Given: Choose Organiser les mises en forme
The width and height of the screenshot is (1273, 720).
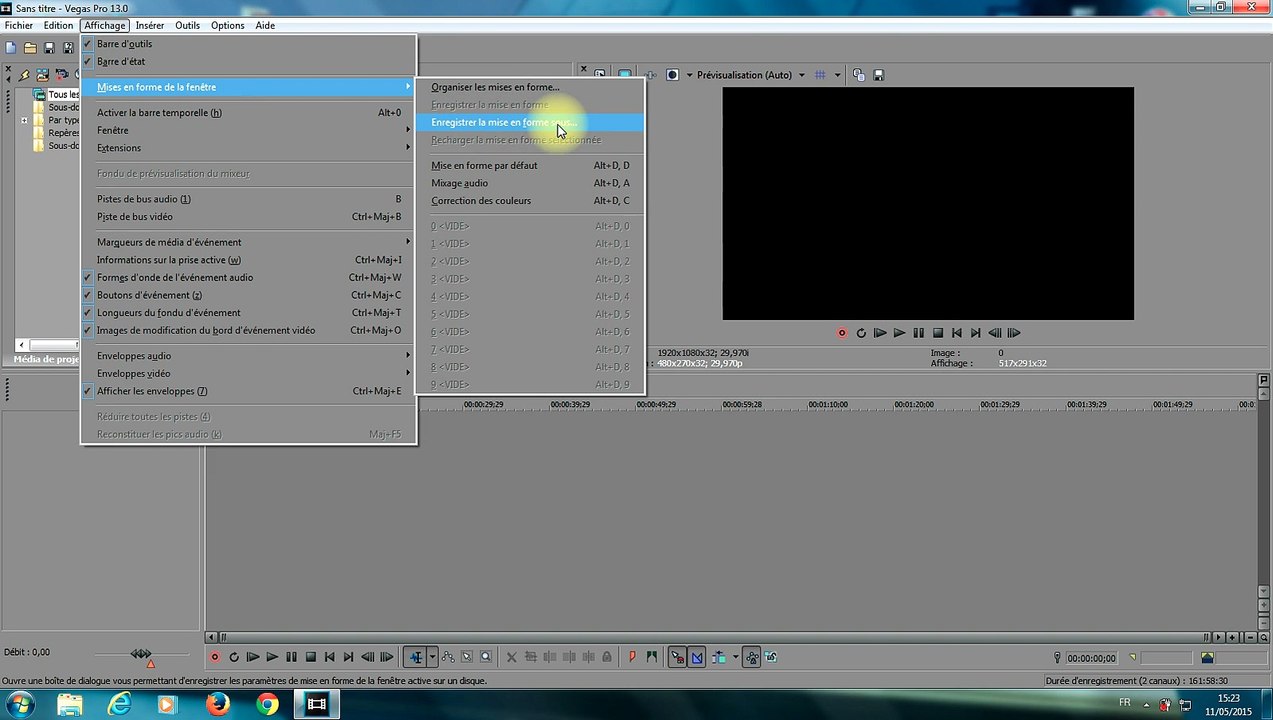Looking at the screenshot, I should pos(530,87).
